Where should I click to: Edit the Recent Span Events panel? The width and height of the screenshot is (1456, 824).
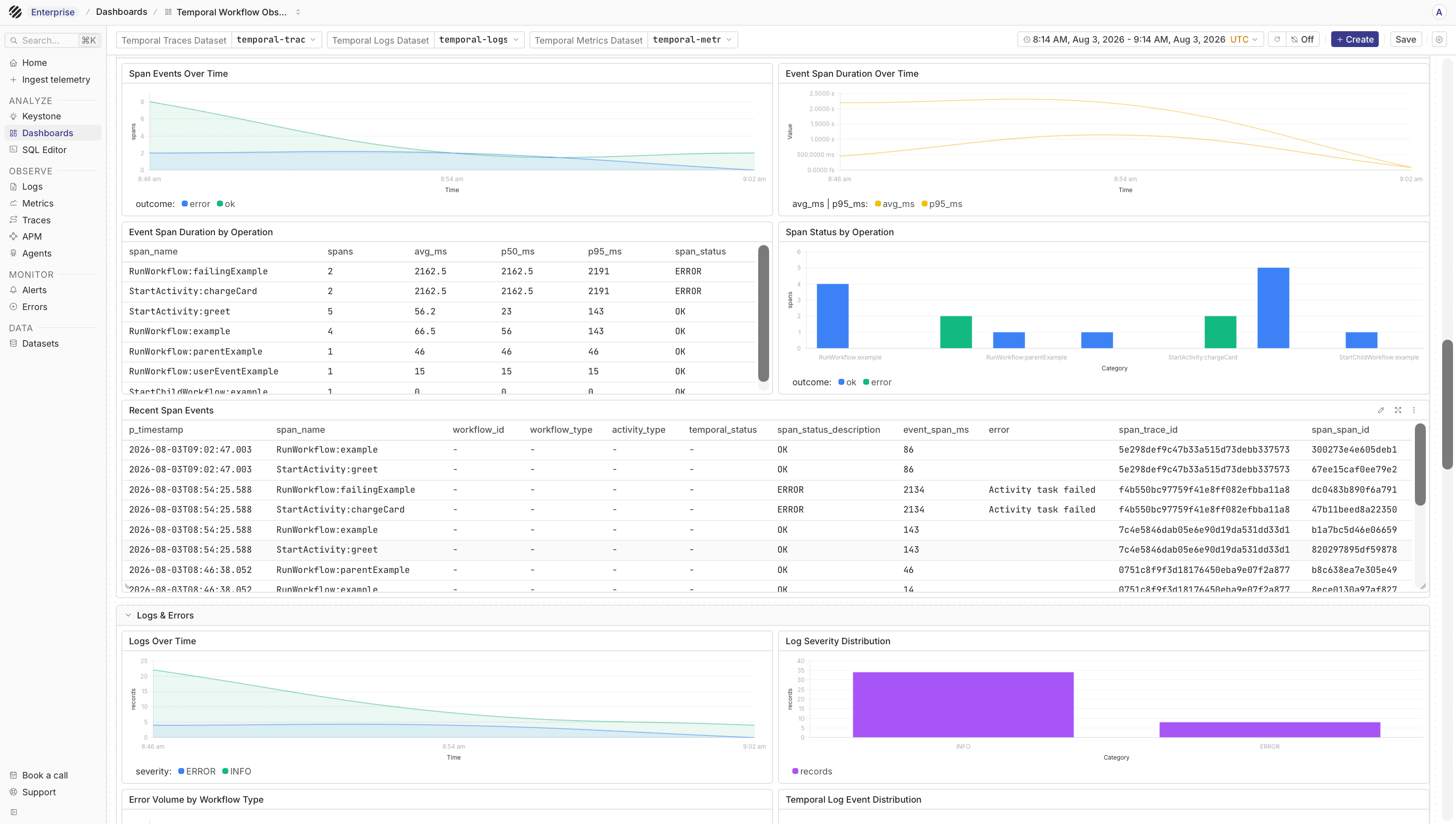pyautogui.click(x=1381, y=411)
